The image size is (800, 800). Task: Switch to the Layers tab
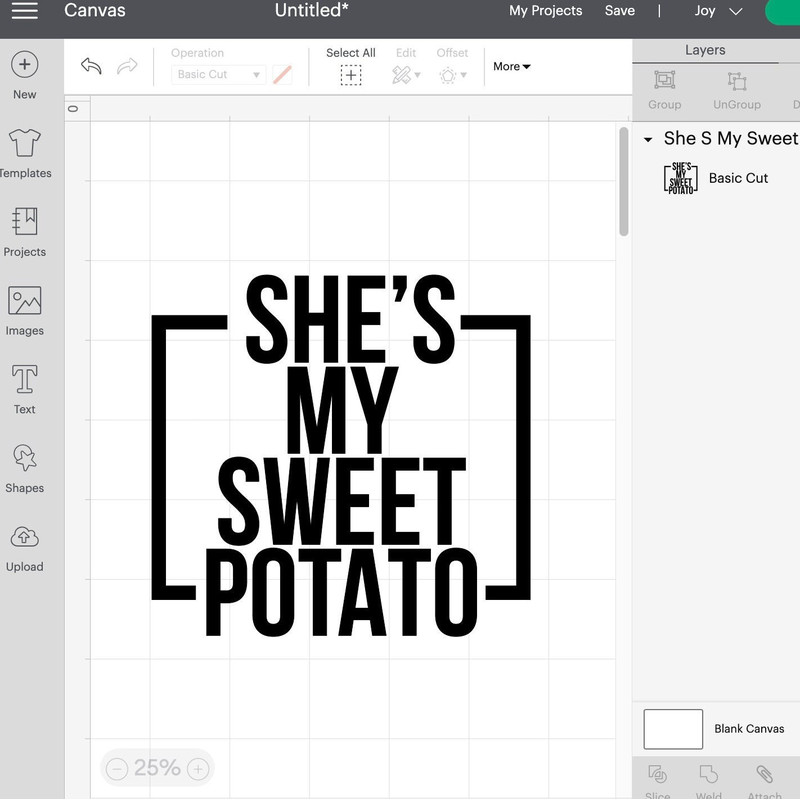[706, 49]
